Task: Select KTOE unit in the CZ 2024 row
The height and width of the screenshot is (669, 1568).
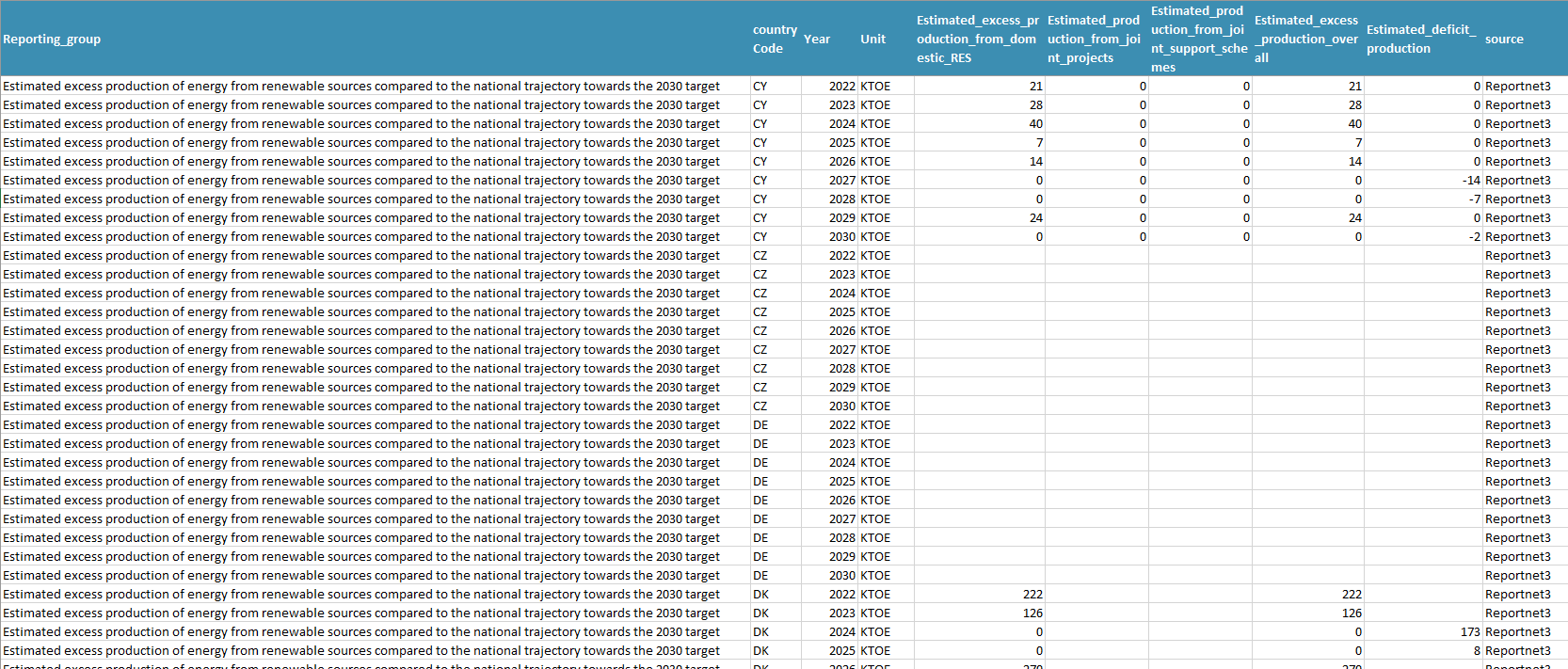Action: 875,293
